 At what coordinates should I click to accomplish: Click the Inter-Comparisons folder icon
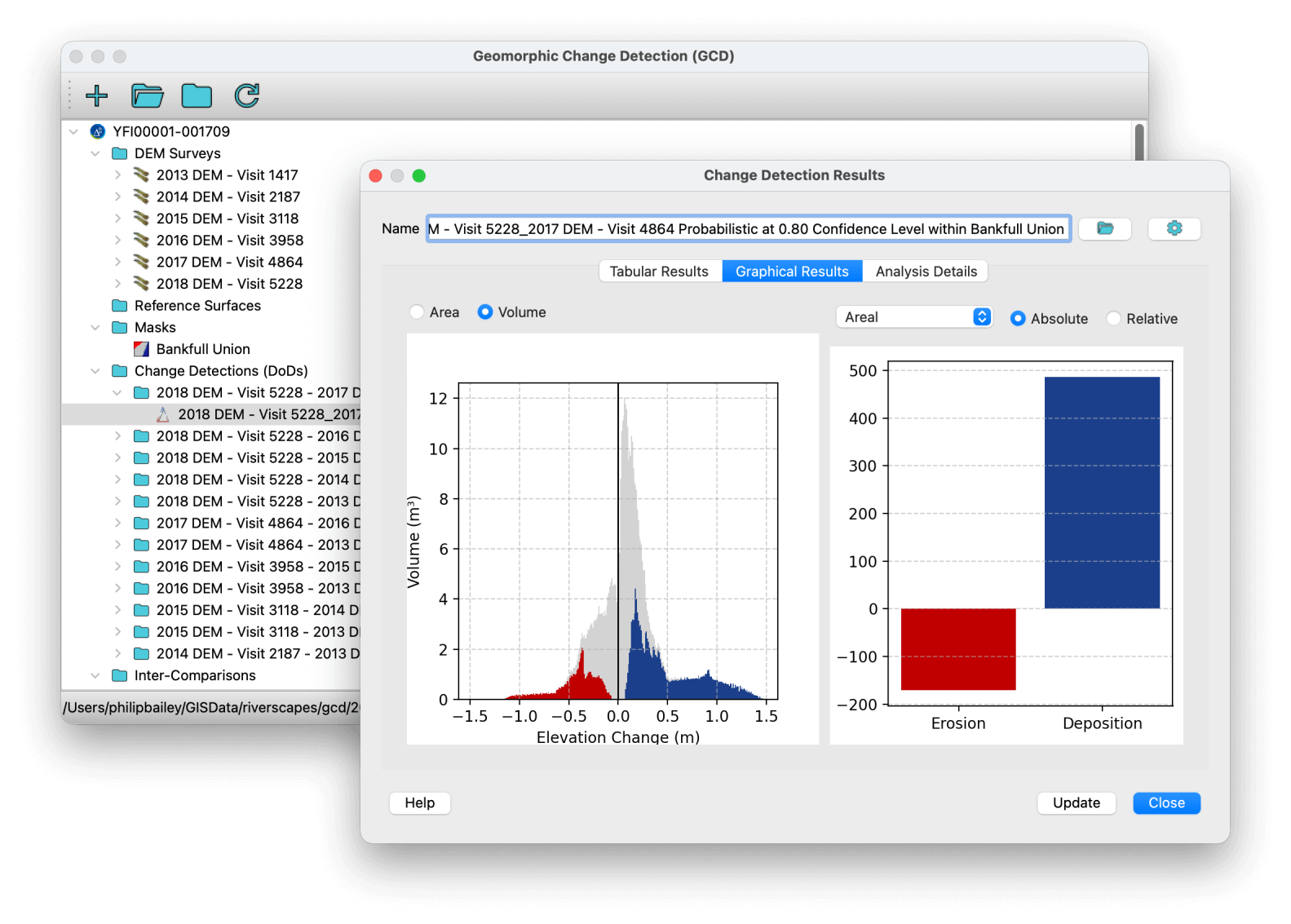(120, 675)
